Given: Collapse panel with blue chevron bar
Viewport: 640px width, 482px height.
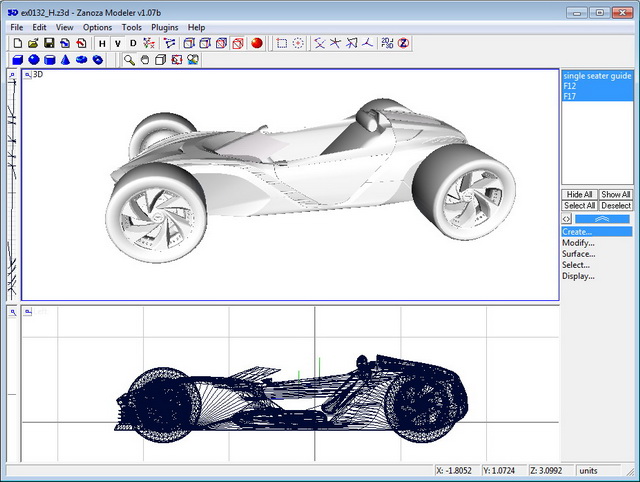Looking at the screenshot, I should [x=602, y=219].
